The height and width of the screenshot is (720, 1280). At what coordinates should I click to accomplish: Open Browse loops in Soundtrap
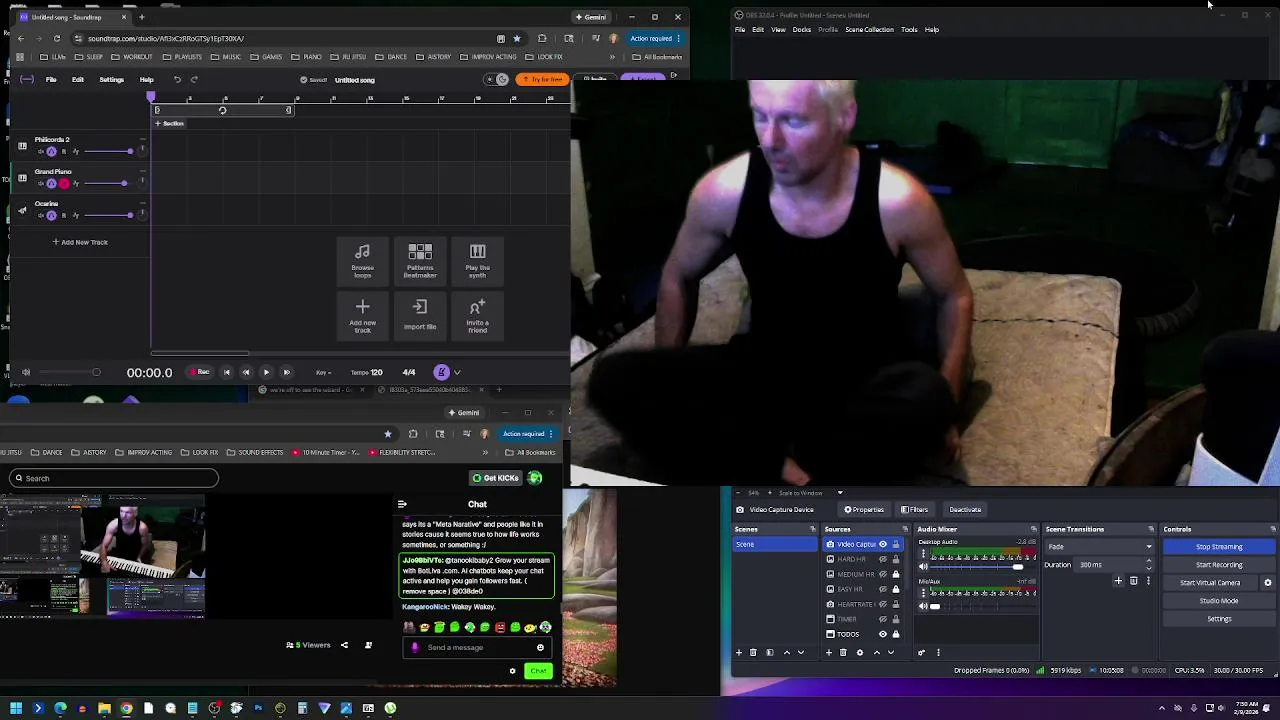362,260
